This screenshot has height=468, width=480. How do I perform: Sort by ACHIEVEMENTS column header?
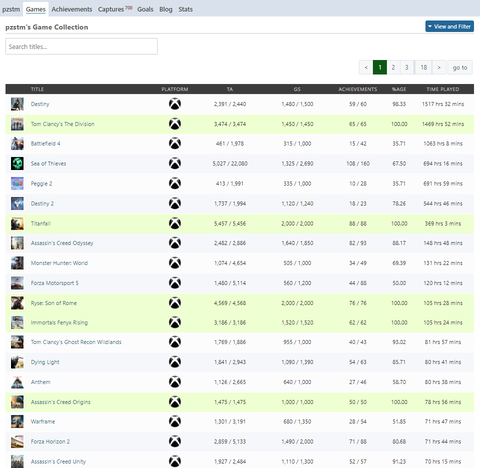(358, 89)
